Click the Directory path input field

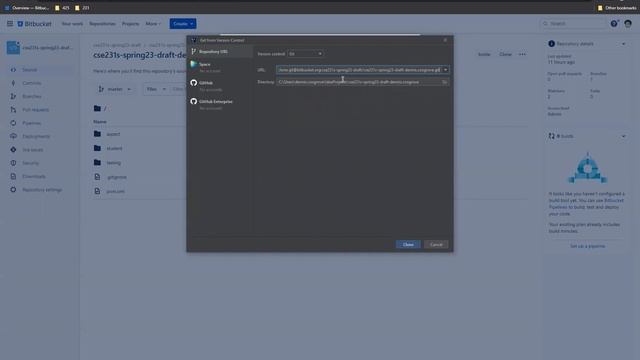point(359,82)
